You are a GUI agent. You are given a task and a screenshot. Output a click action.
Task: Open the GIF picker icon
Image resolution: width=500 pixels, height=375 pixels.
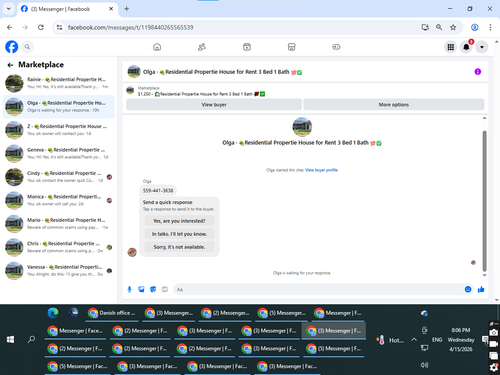165,289
